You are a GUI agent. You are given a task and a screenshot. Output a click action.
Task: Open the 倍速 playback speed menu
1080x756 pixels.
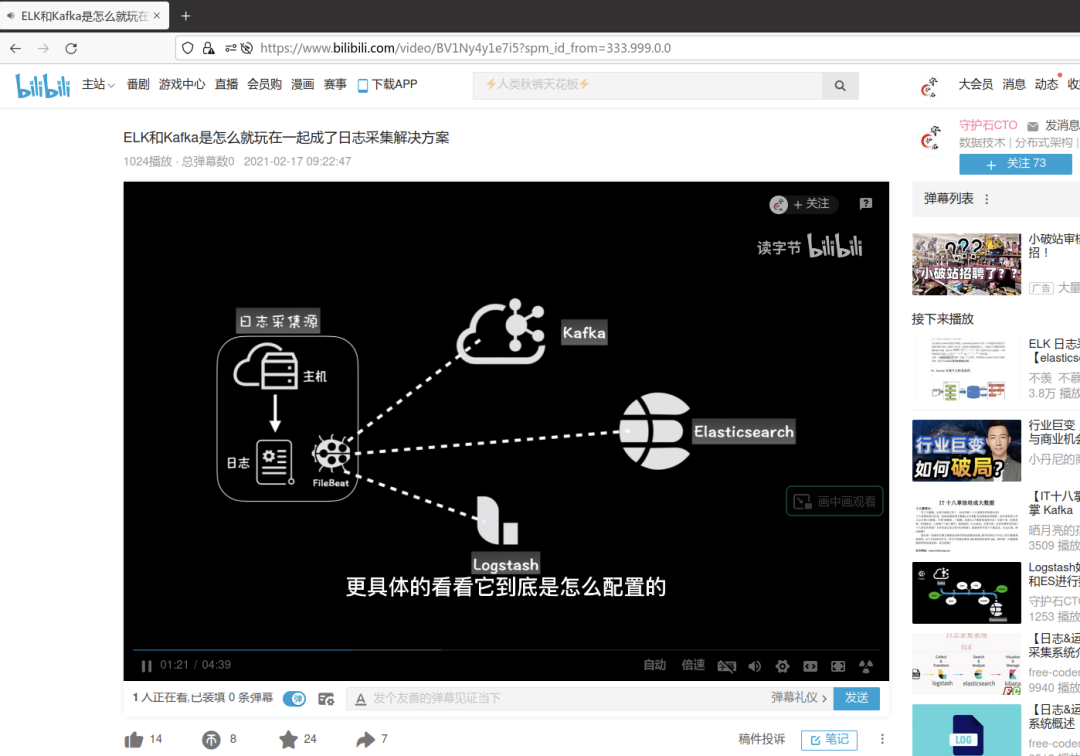[x=694, y=665]
